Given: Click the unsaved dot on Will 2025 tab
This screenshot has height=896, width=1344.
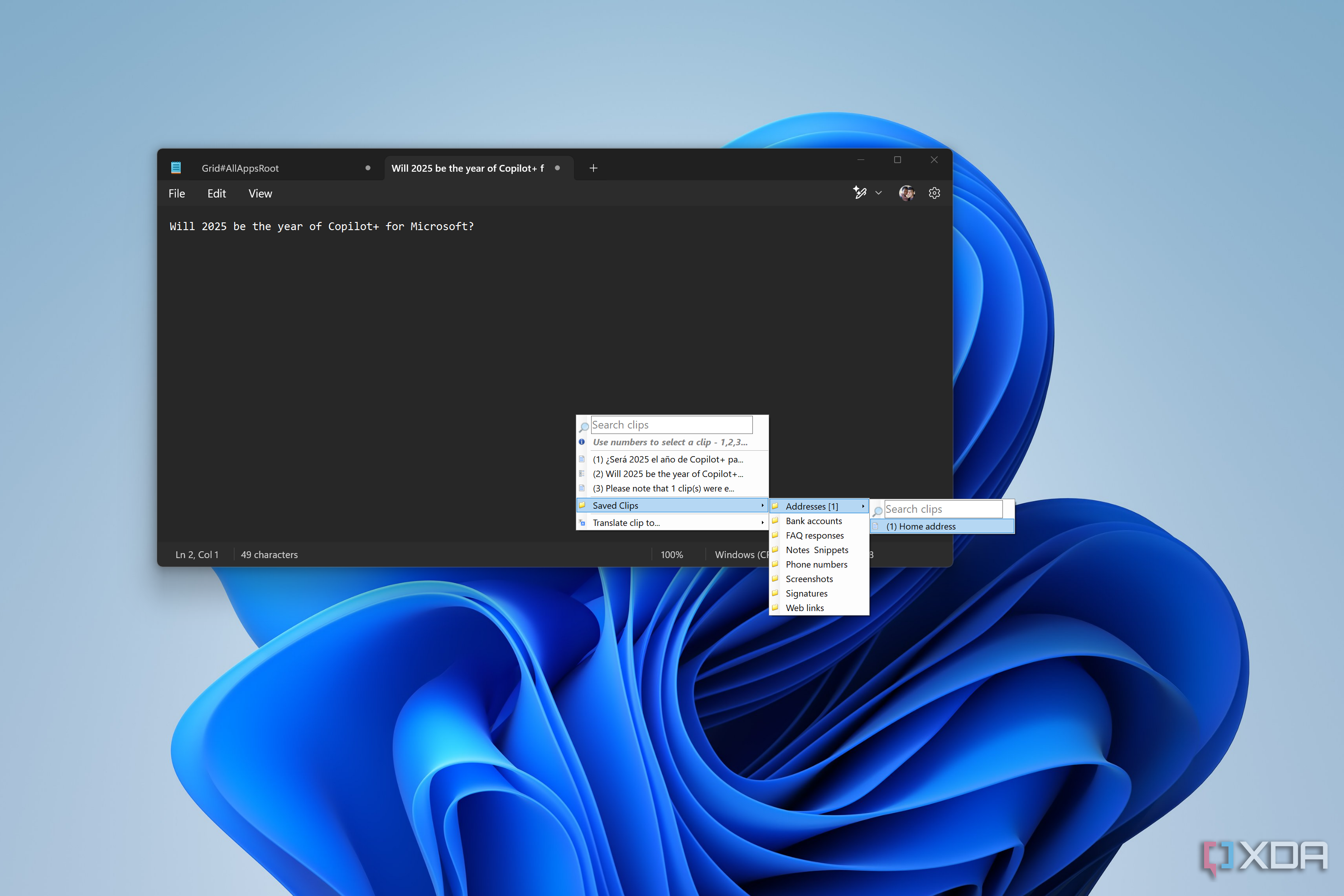Looking at the screenshot, I should tap(557, 168).
